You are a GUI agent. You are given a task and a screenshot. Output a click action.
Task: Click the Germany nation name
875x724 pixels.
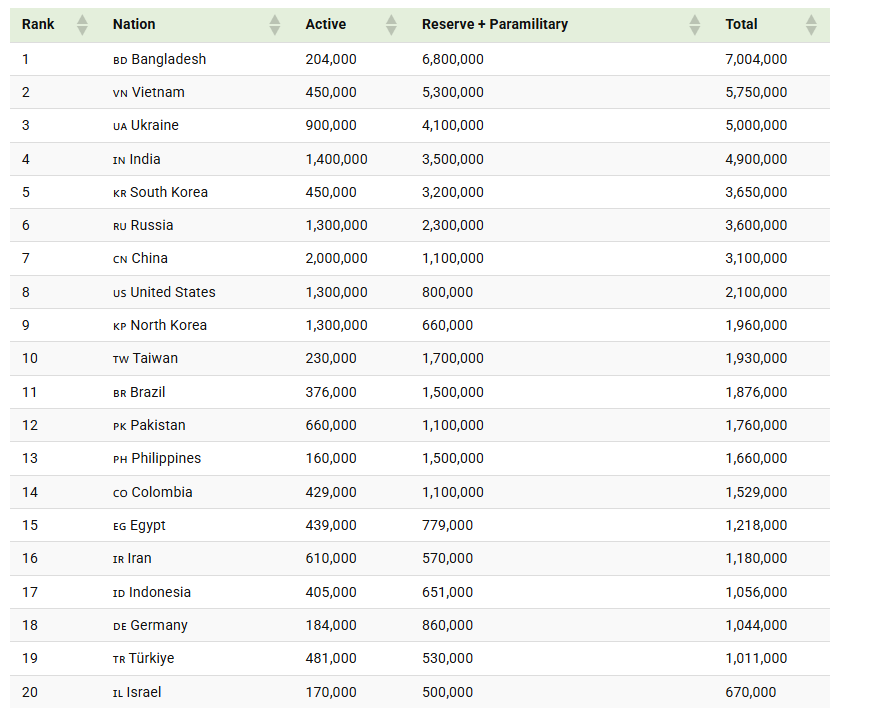point(159,625)
